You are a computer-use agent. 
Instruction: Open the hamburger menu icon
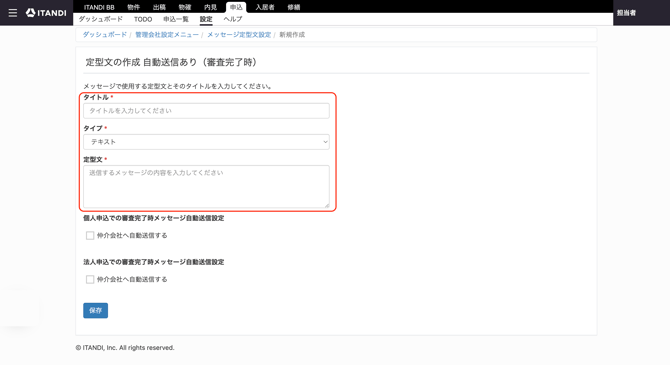click(13, 13)
